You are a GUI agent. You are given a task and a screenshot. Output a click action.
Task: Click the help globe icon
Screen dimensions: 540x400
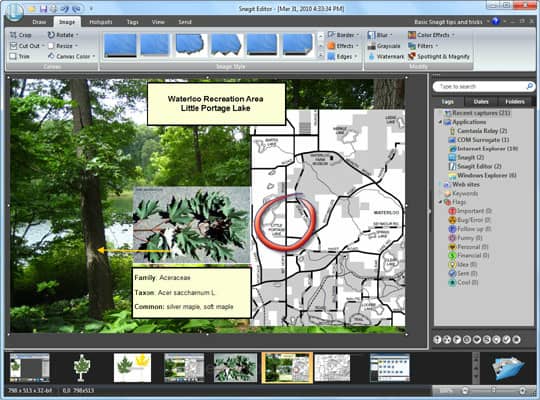point(496,21)
